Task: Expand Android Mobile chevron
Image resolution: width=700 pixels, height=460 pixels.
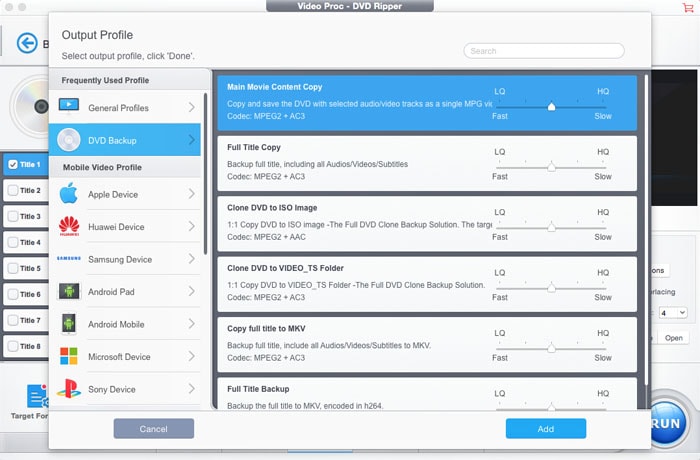Action: coord(192,324)
